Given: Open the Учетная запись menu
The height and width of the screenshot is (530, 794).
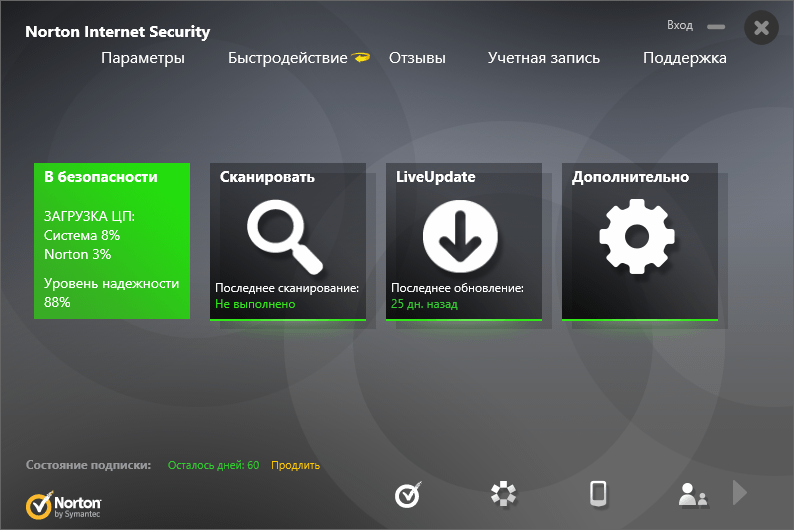Looking at the screenshot, I should [x=544, y=58].
